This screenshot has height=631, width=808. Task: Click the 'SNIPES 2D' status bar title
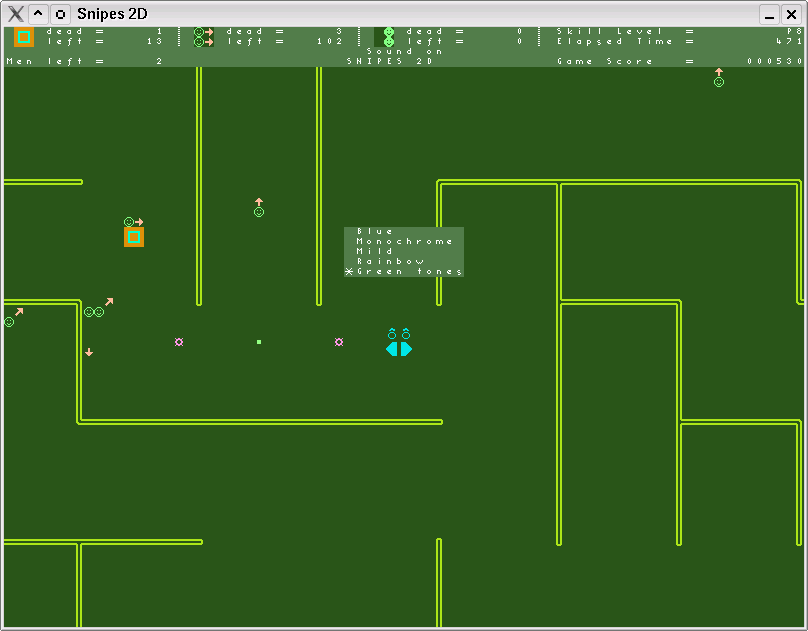[x=390, y=61]
